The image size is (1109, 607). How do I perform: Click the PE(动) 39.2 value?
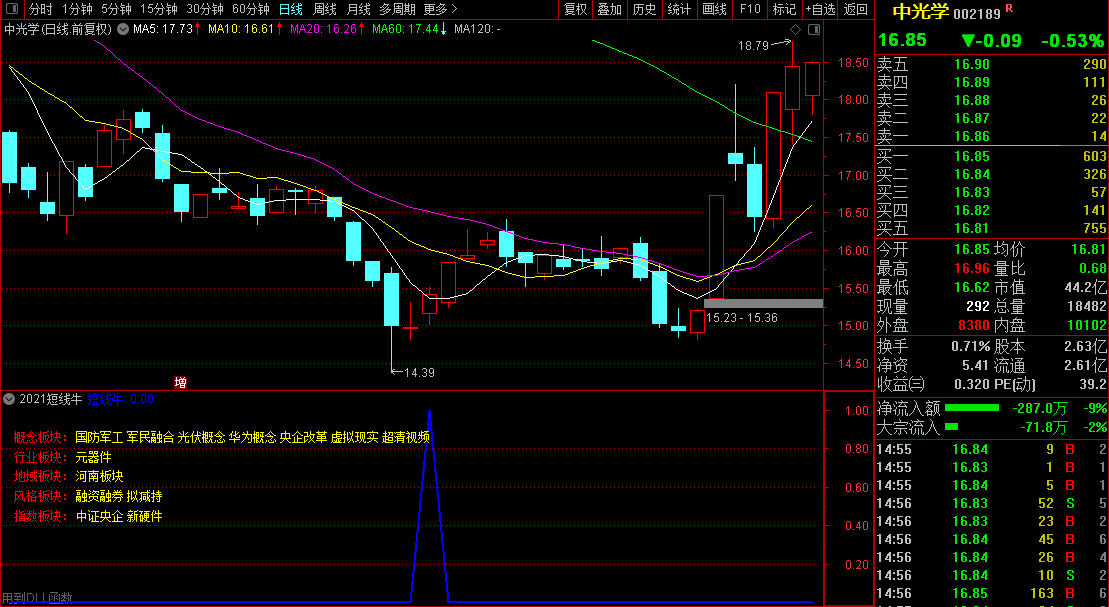[1093, 384]
